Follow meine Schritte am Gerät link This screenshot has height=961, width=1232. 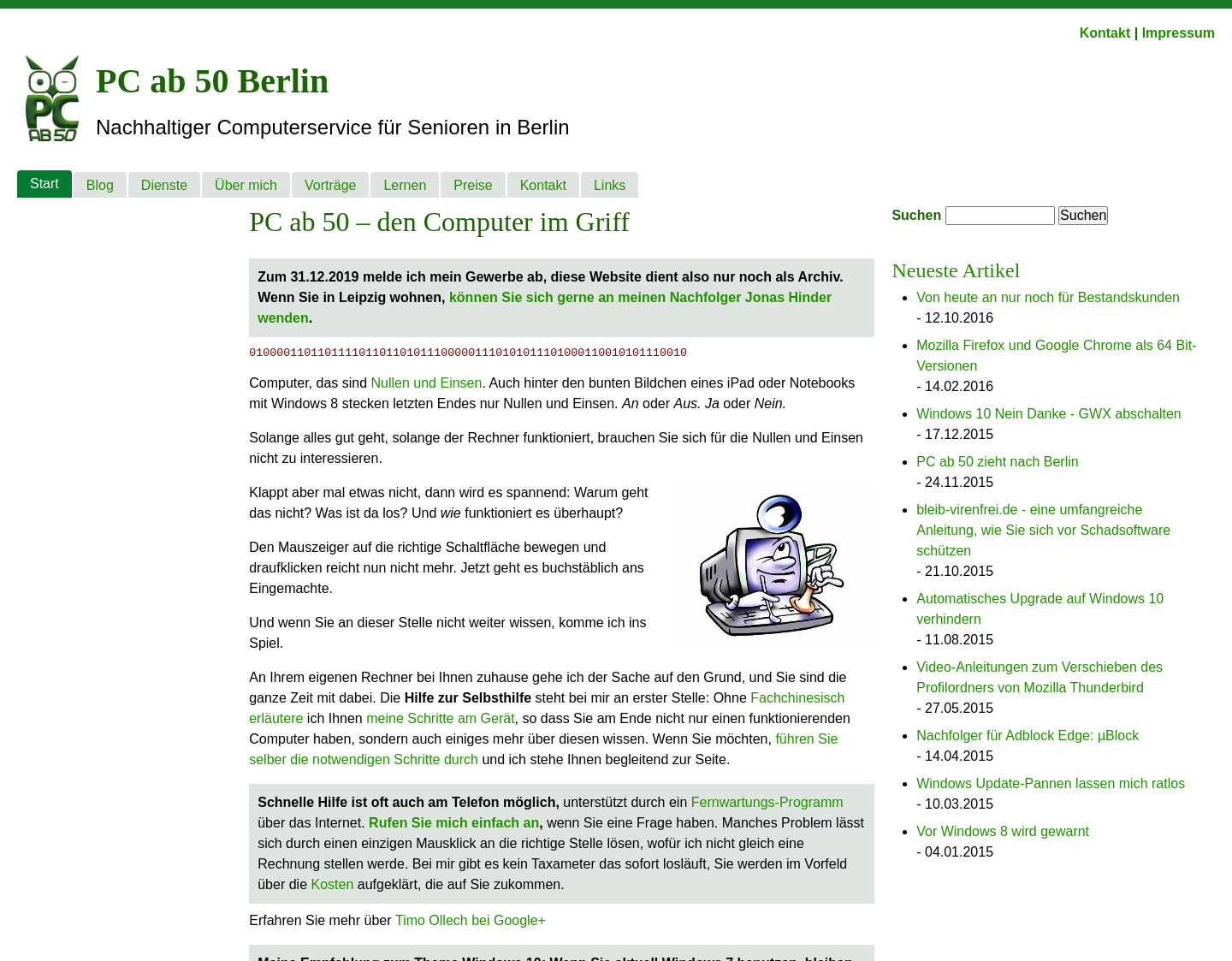click(441, 719)
